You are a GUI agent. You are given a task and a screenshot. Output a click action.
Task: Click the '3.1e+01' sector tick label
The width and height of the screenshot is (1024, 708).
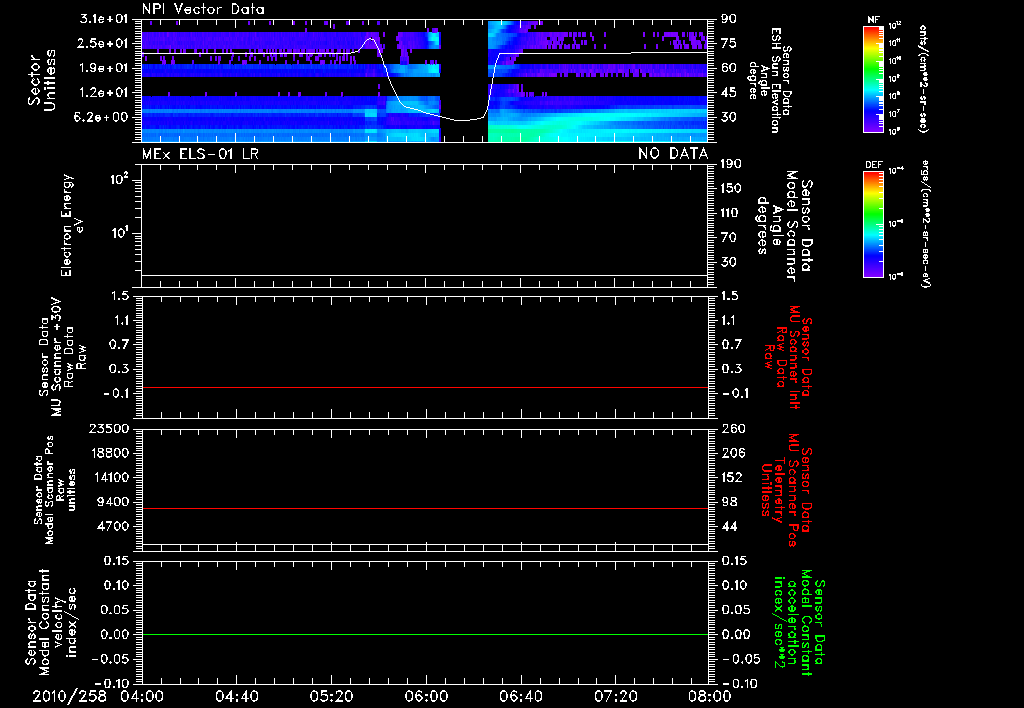pos(104,19)
